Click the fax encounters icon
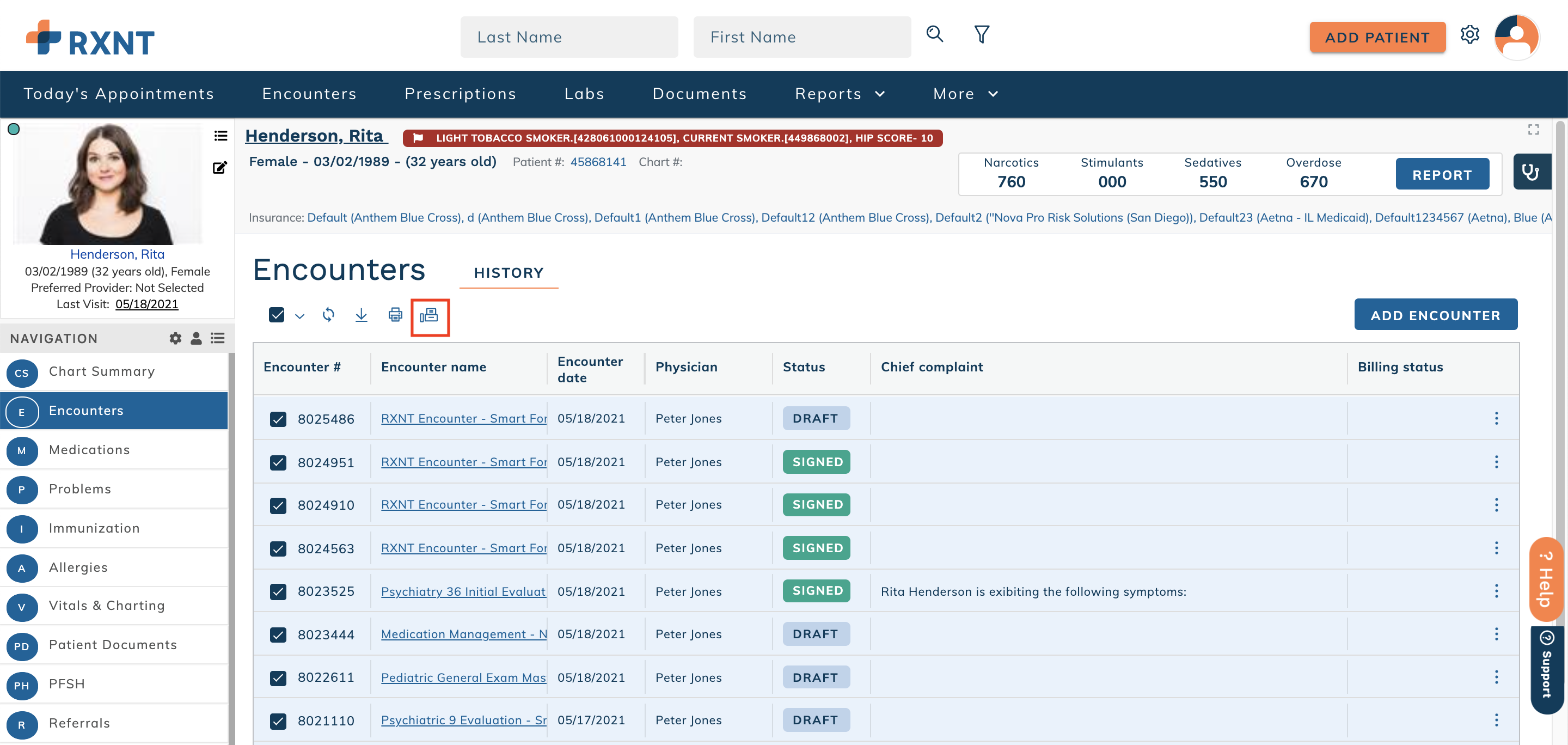 pyautogui.click(x=429, y=315)
